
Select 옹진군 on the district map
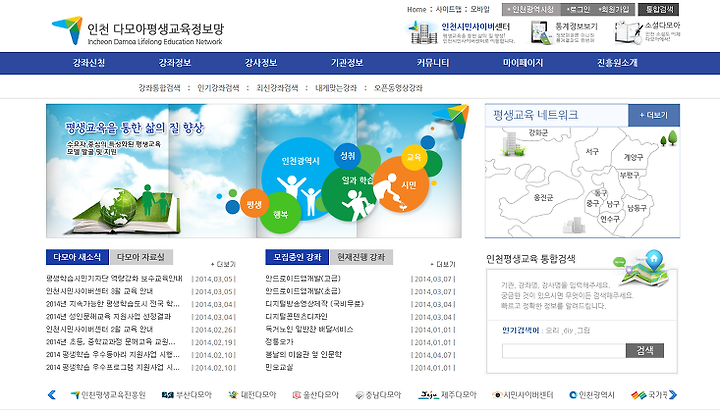[543, 197]
